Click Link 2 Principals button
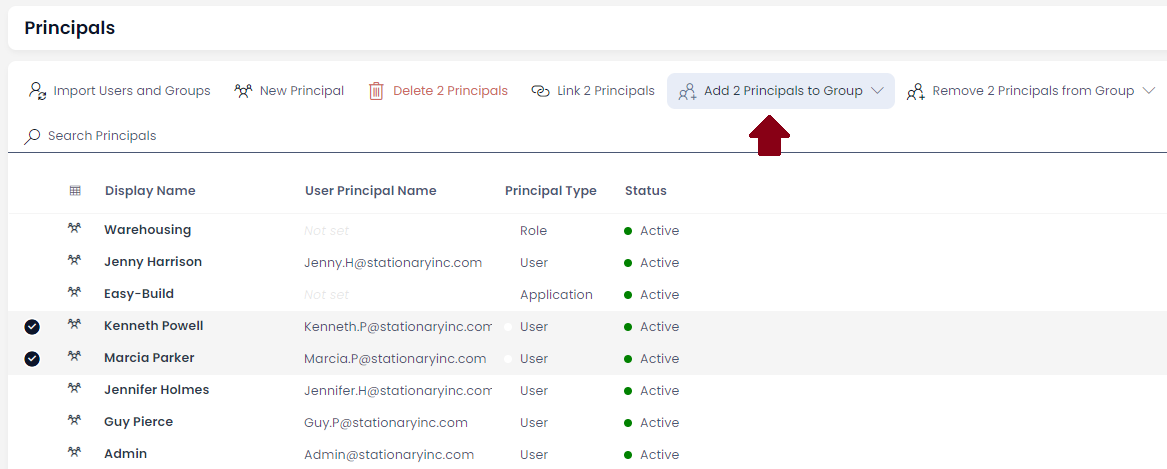The width and height of the screenshot is (1167, 469). pyautogui.click(x=593, y=91)
